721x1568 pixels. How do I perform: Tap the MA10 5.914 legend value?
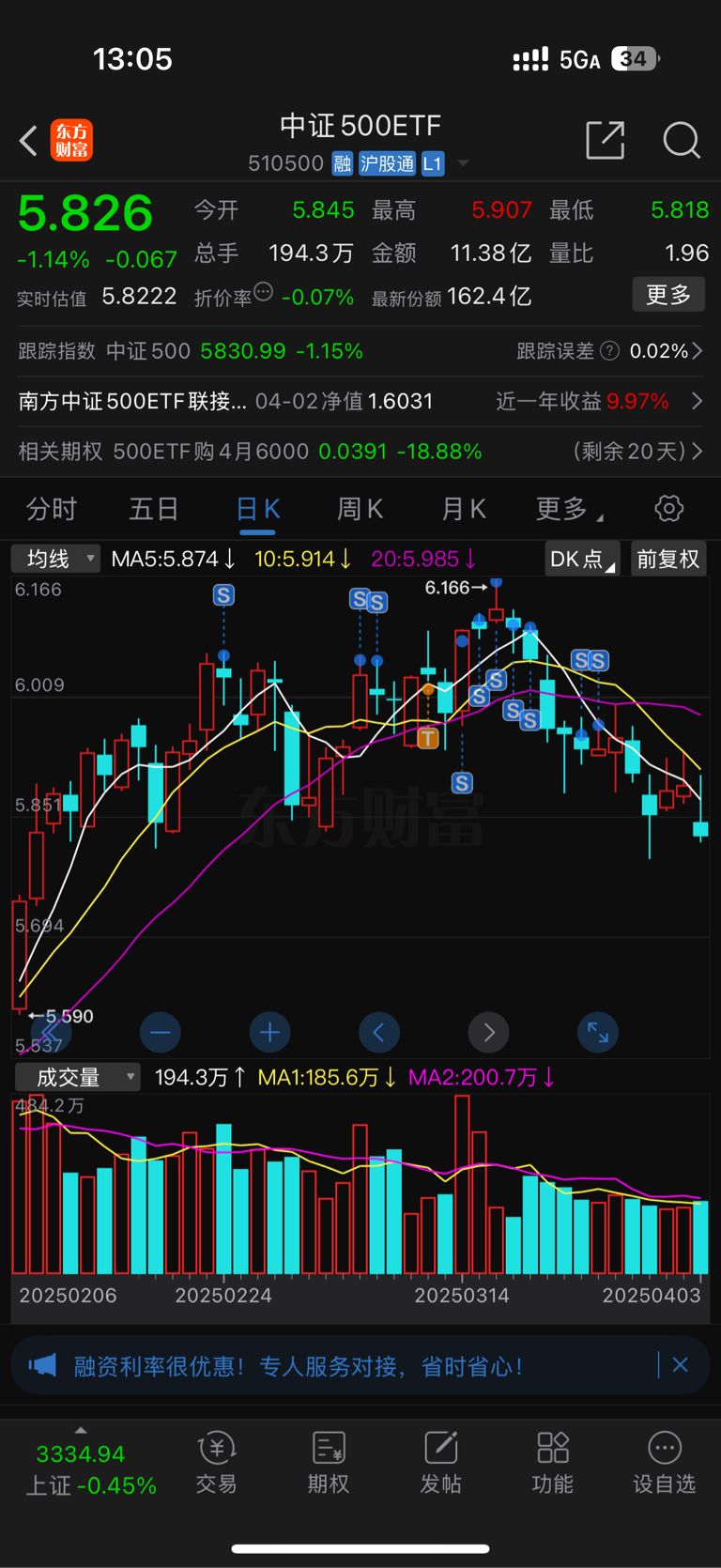click(302, 560)
